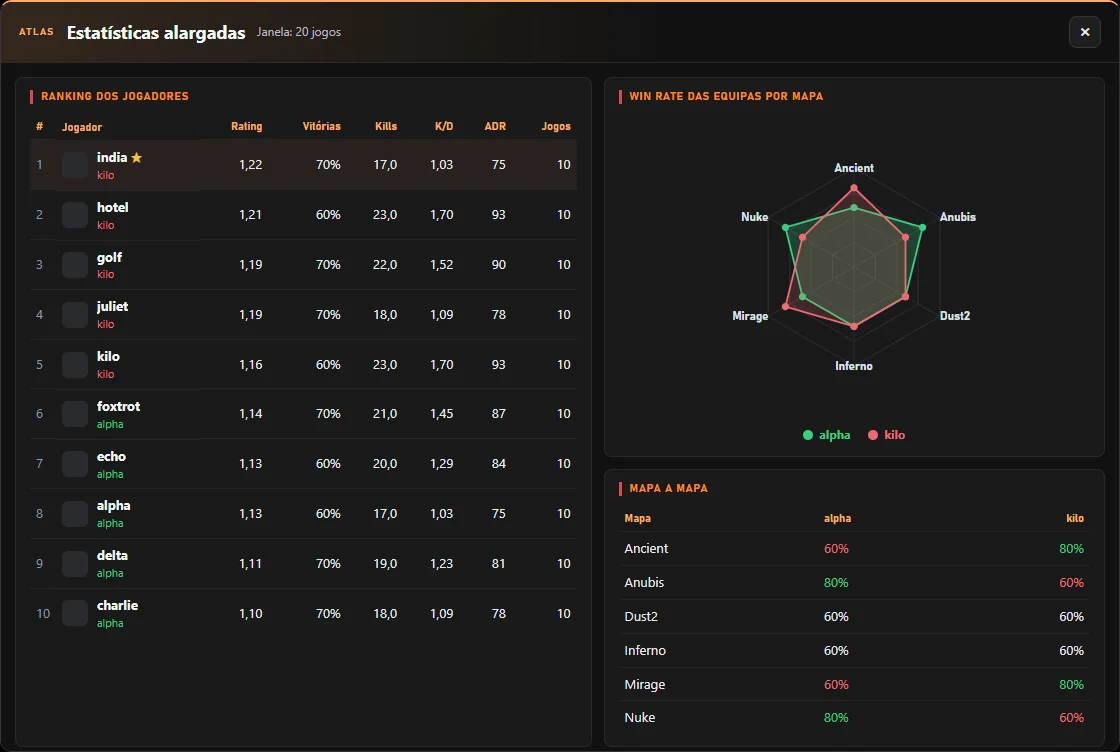Click Mirage row in Mapa a Mapa table
1120x752 pixels.
point(854,684)
